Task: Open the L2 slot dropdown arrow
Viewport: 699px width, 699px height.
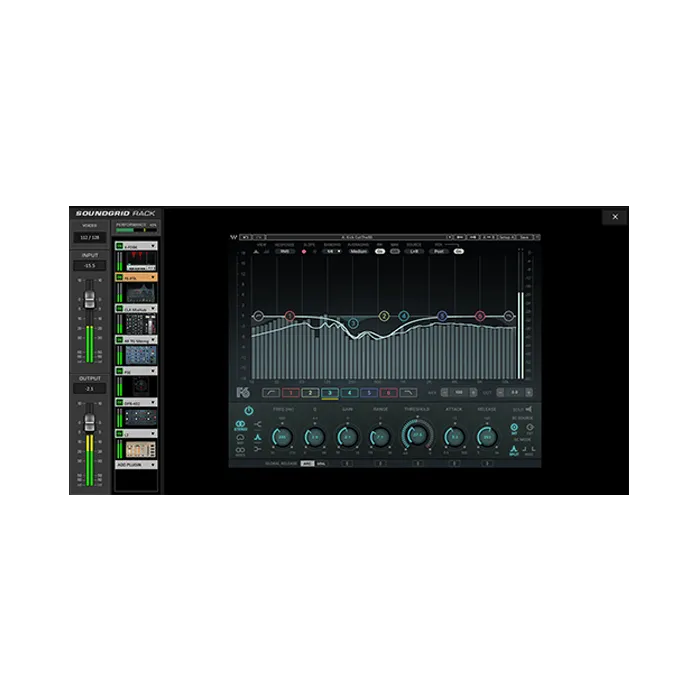Action: point(153,433)
